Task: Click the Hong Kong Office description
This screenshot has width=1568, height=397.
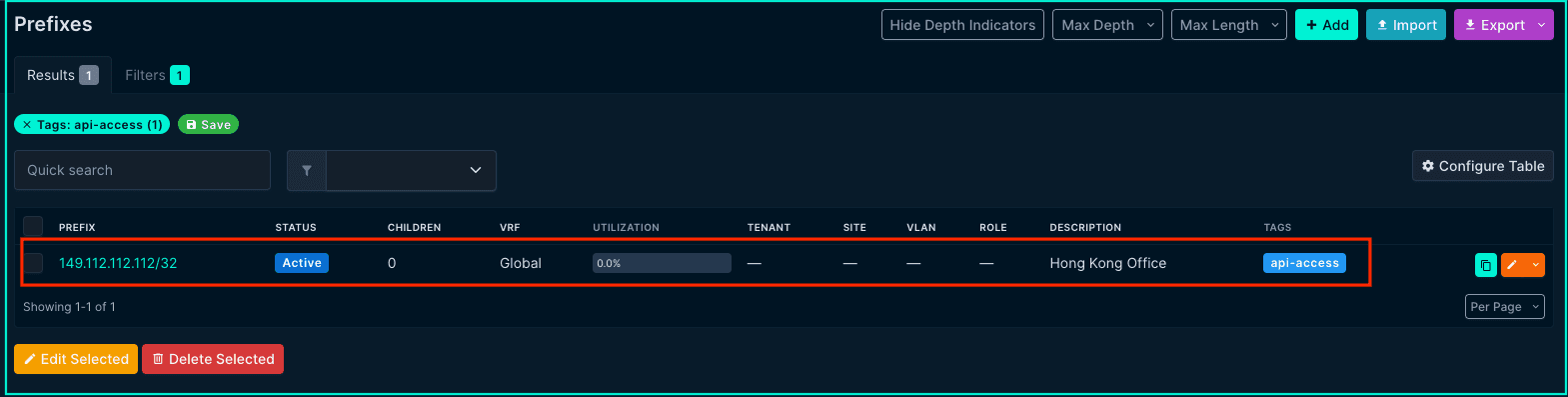Action: [x=1107, y=263]
